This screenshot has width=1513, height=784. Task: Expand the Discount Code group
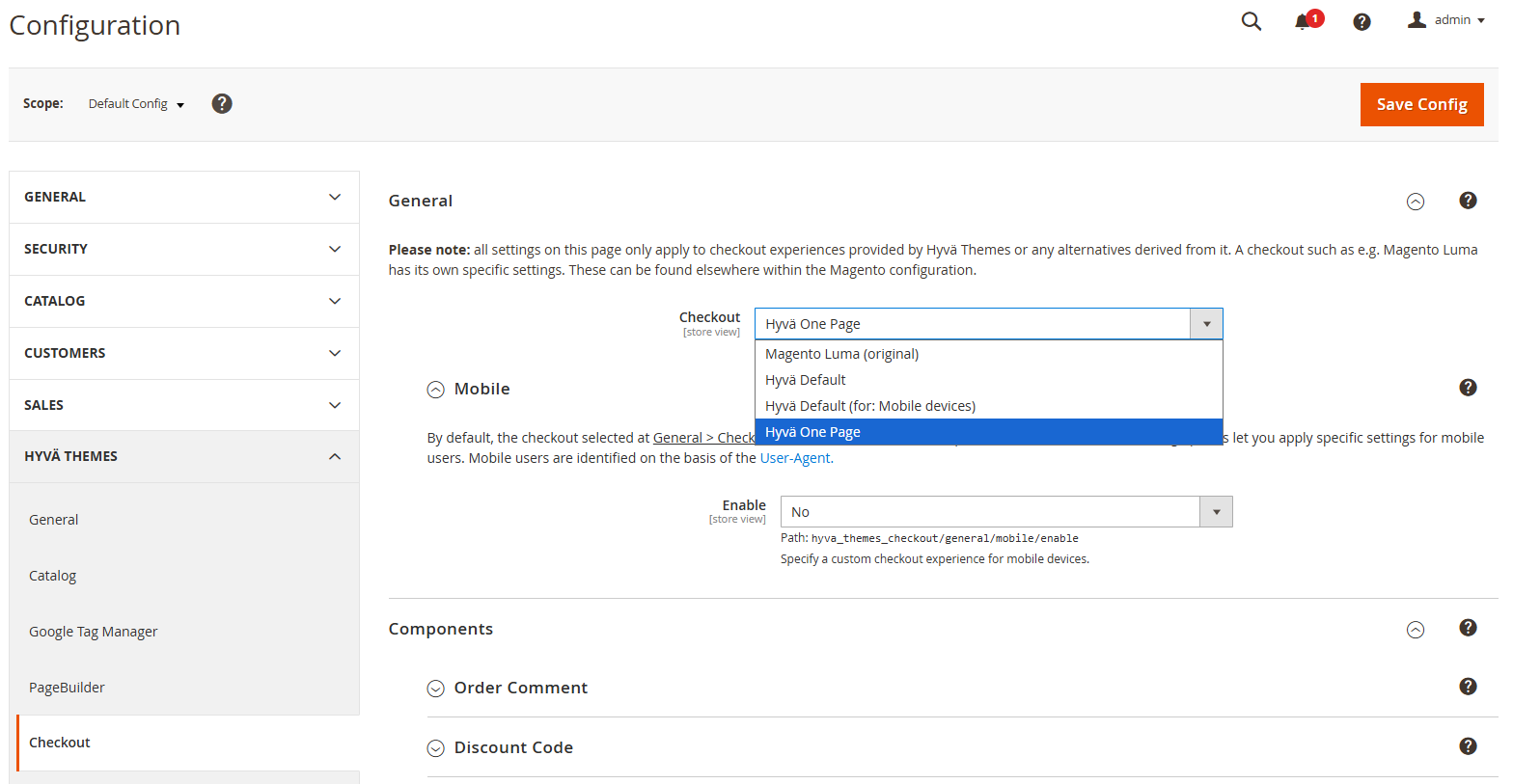[x=436, y=748]
